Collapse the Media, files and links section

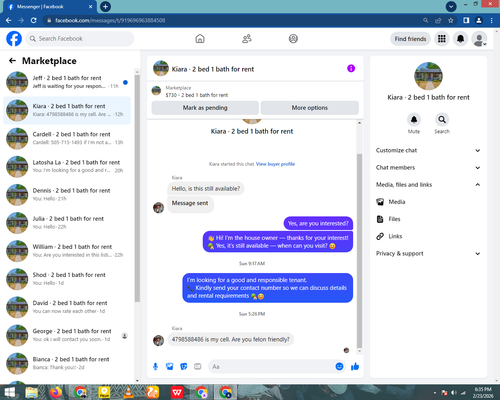pyautogui.click(x=428, y=185)
